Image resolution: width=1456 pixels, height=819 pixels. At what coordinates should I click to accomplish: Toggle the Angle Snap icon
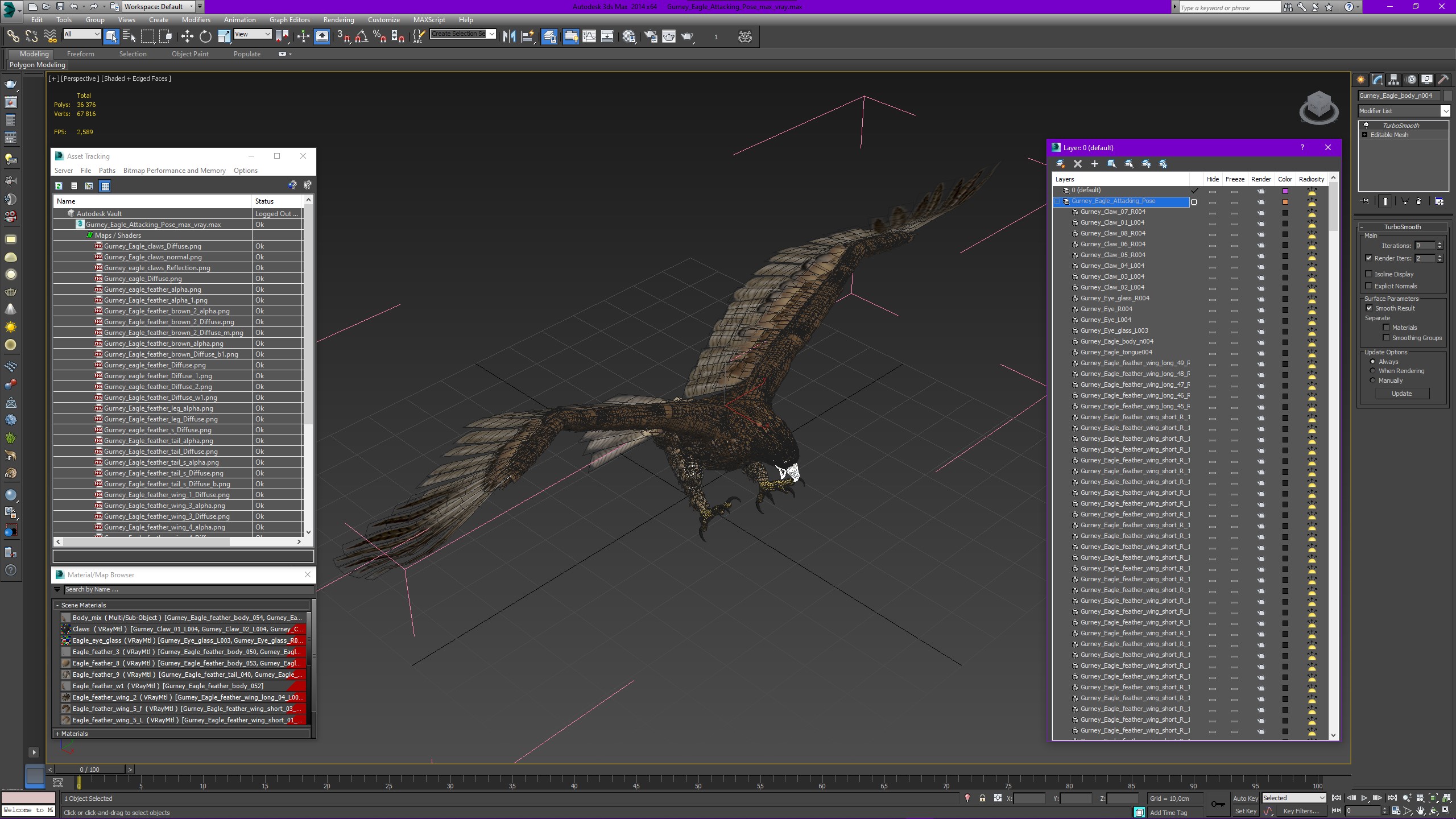pos(361,37)
